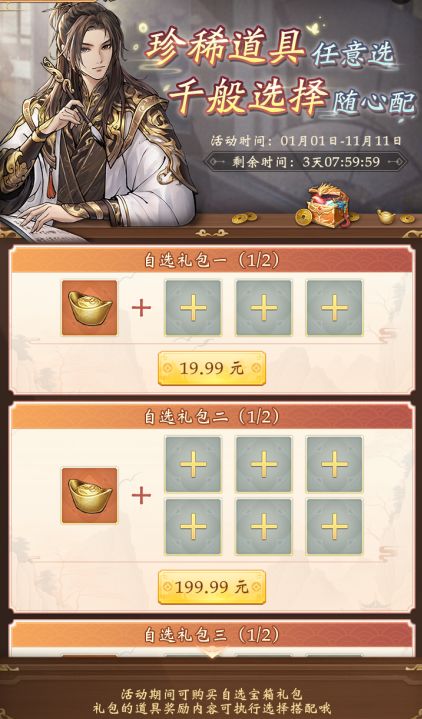The height and width of the screenshot is (719, 422).
Task: Tap the gold ingot icon in 自选礼包一
Action: 89,308
